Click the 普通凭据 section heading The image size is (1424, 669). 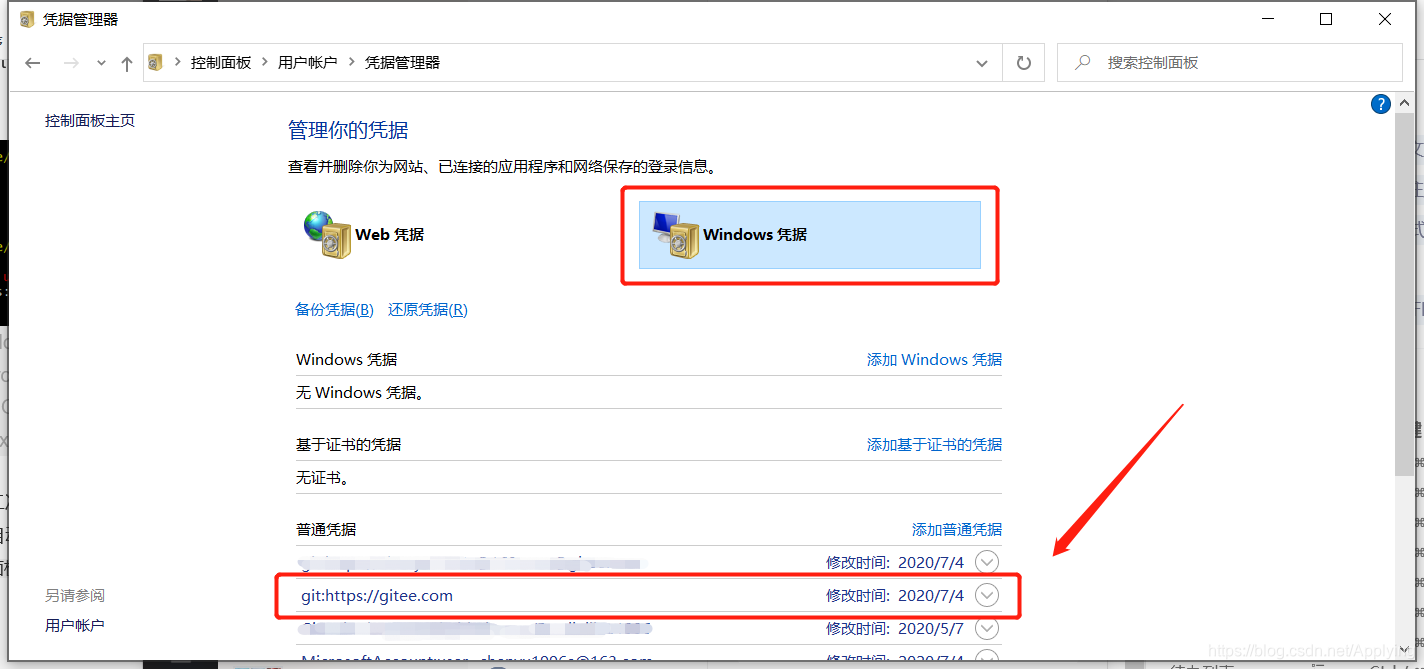pyautogui.click(x=326, y=529)
